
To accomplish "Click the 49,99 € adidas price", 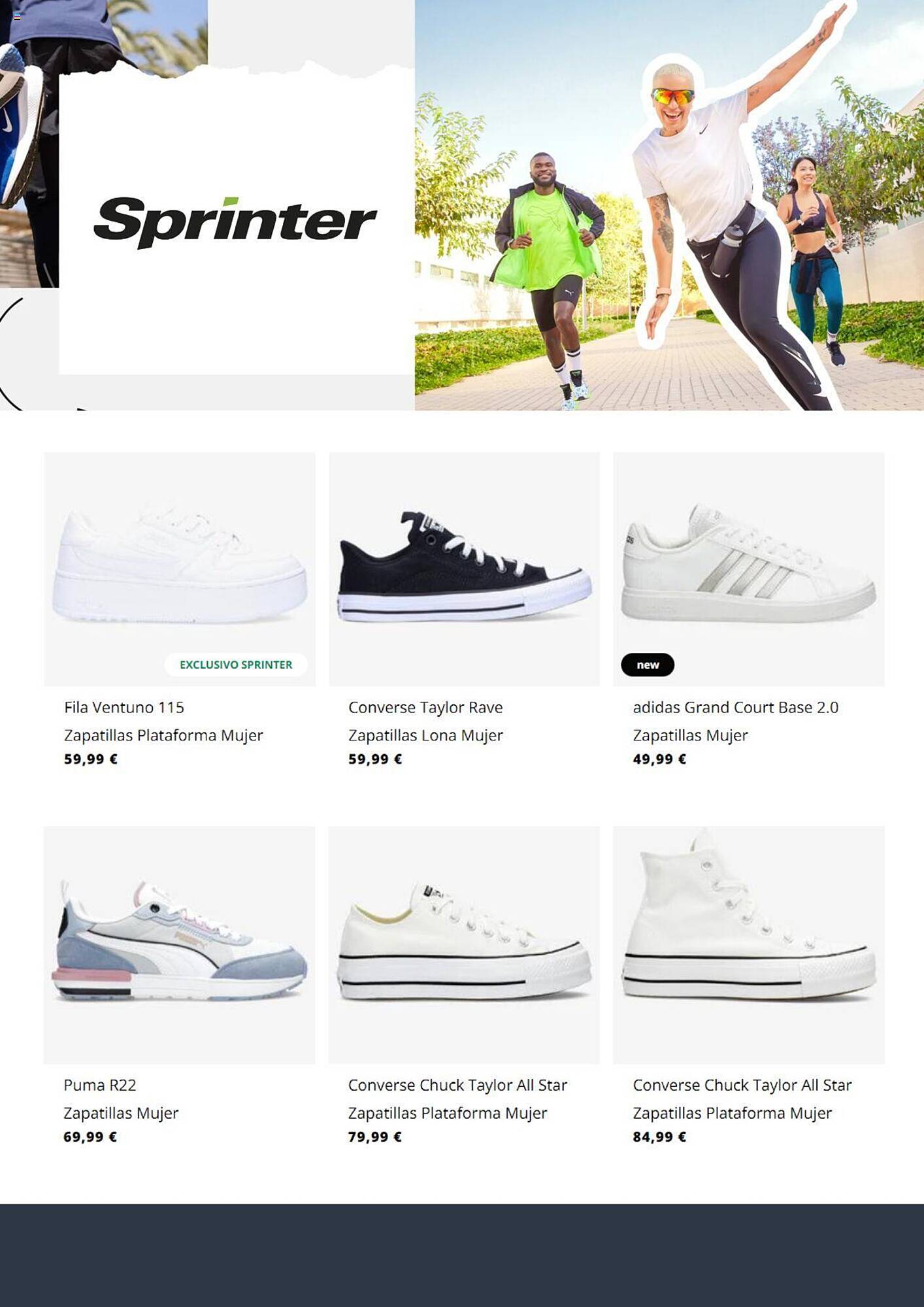I will [x=659, y=759].
